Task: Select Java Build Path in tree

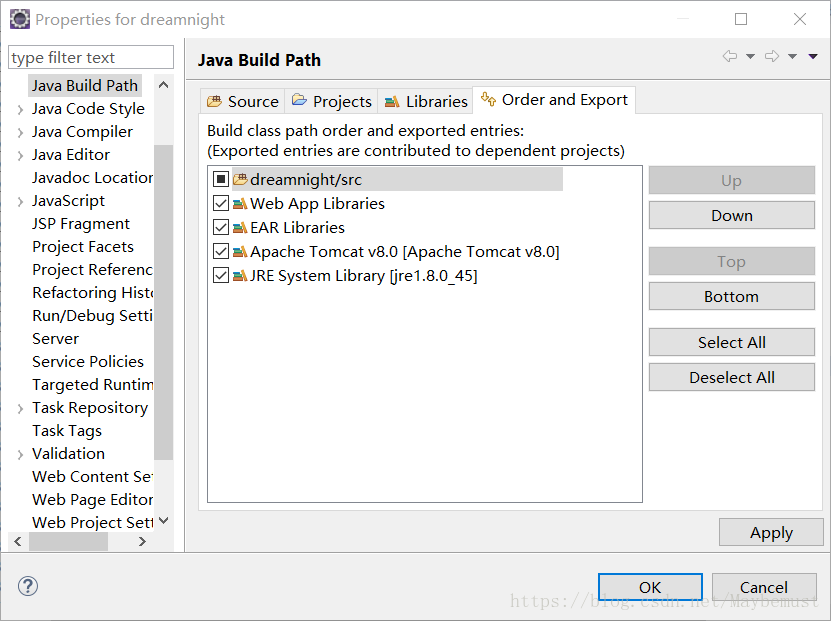Action: pos(85,85)
